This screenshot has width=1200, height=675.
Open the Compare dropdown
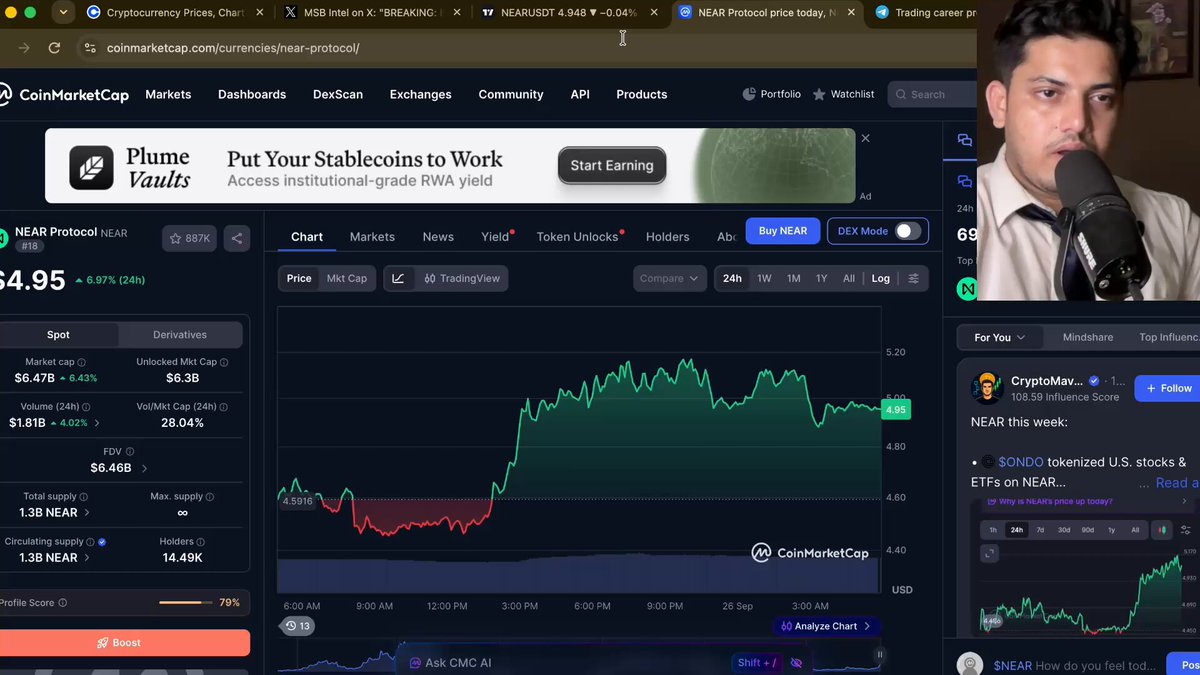tap(669, 278)
